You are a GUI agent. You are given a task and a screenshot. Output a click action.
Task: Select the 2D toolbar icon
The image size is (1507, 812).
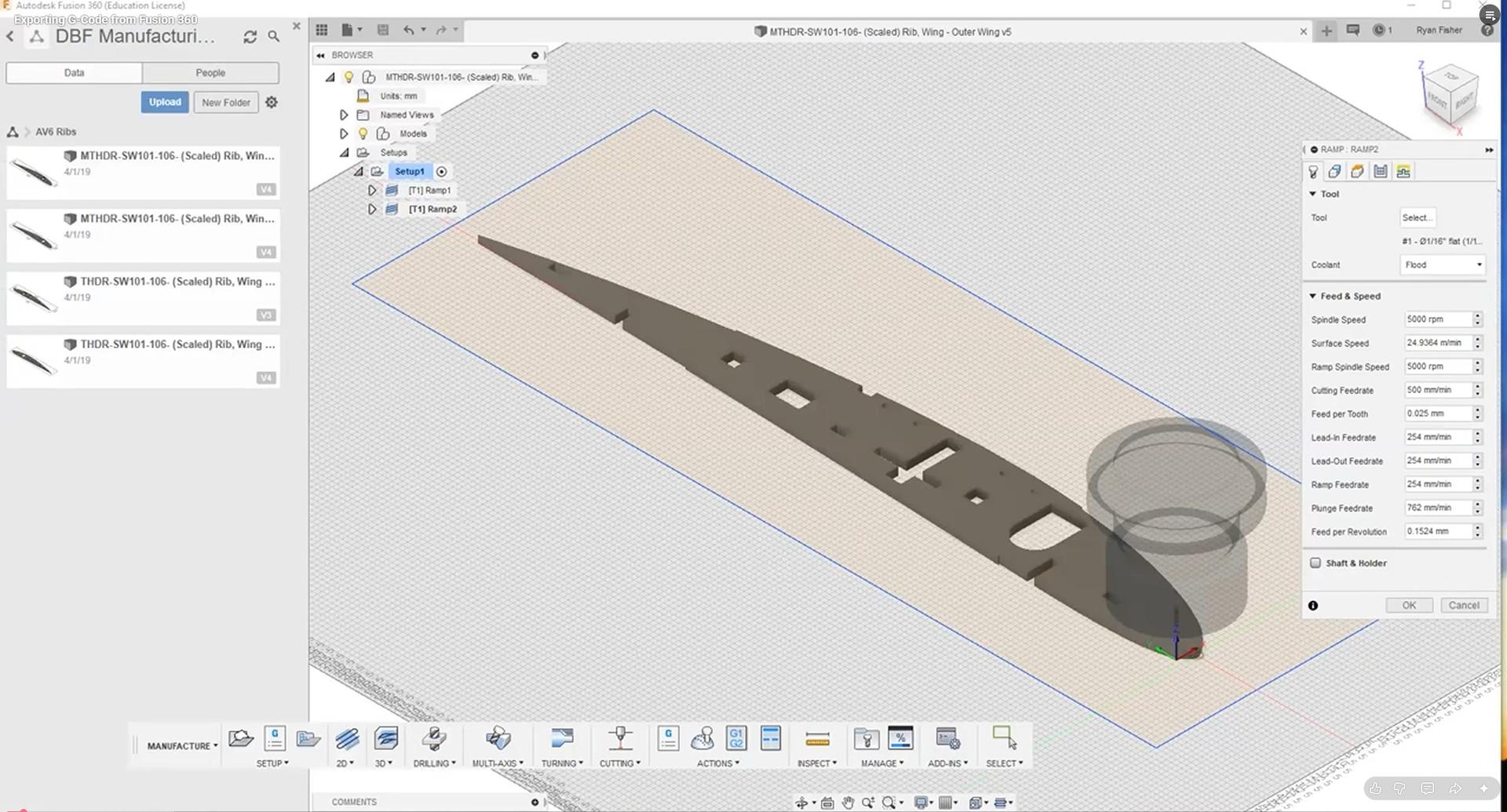(x=345, y=737)
